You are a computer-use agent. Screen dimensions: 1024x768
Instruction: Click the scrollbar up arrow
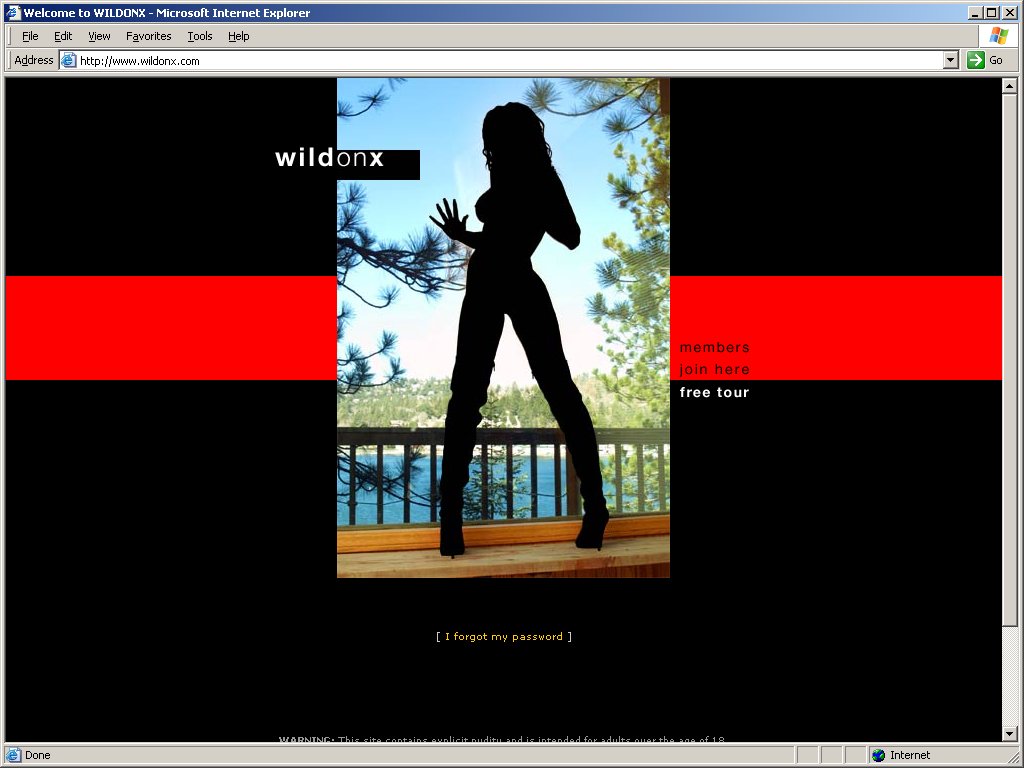tap(1009, 86)
